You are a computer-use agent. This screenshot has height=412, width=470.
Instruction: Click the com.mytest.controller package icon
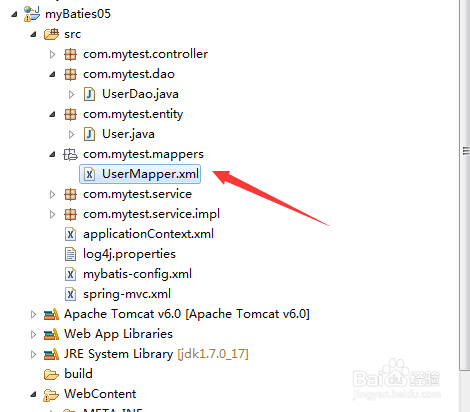pyautogui.click(x=70, y=54)
